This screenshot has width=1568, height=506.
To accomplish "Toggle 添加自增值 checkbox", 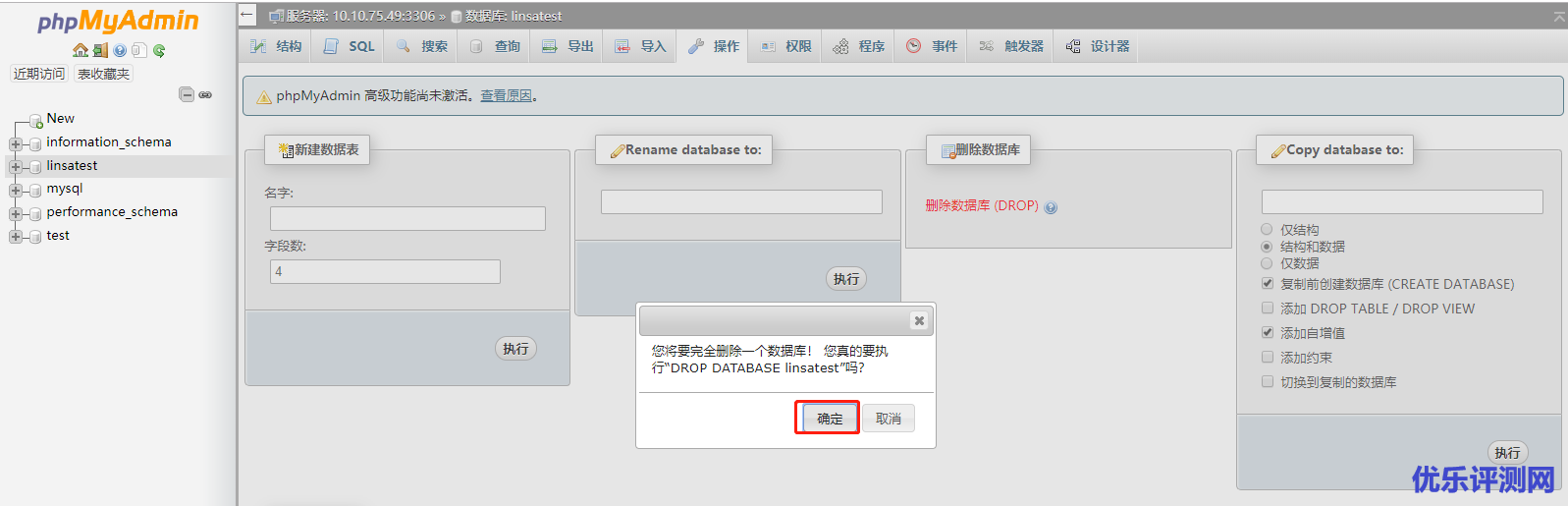I will (1268, 332).
